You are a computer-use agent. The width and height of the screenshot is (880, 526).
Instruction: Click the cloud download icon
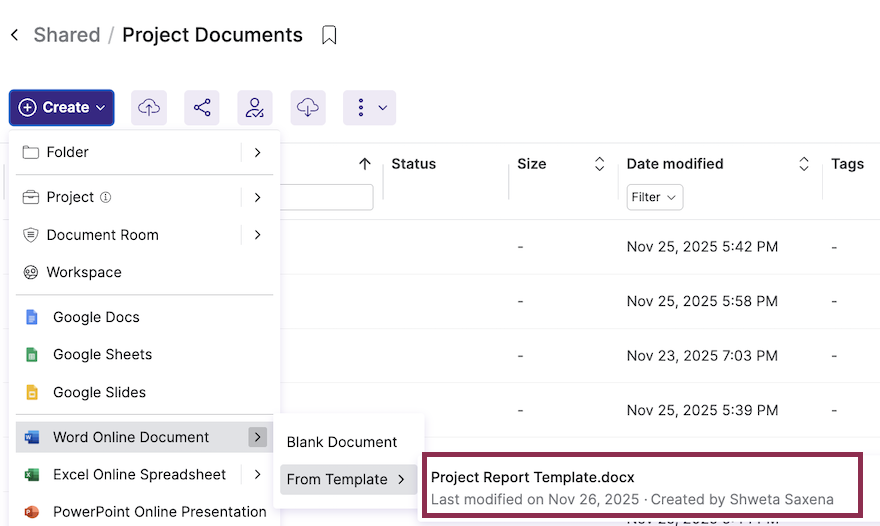pyautogui.click(x=308, y=107)
